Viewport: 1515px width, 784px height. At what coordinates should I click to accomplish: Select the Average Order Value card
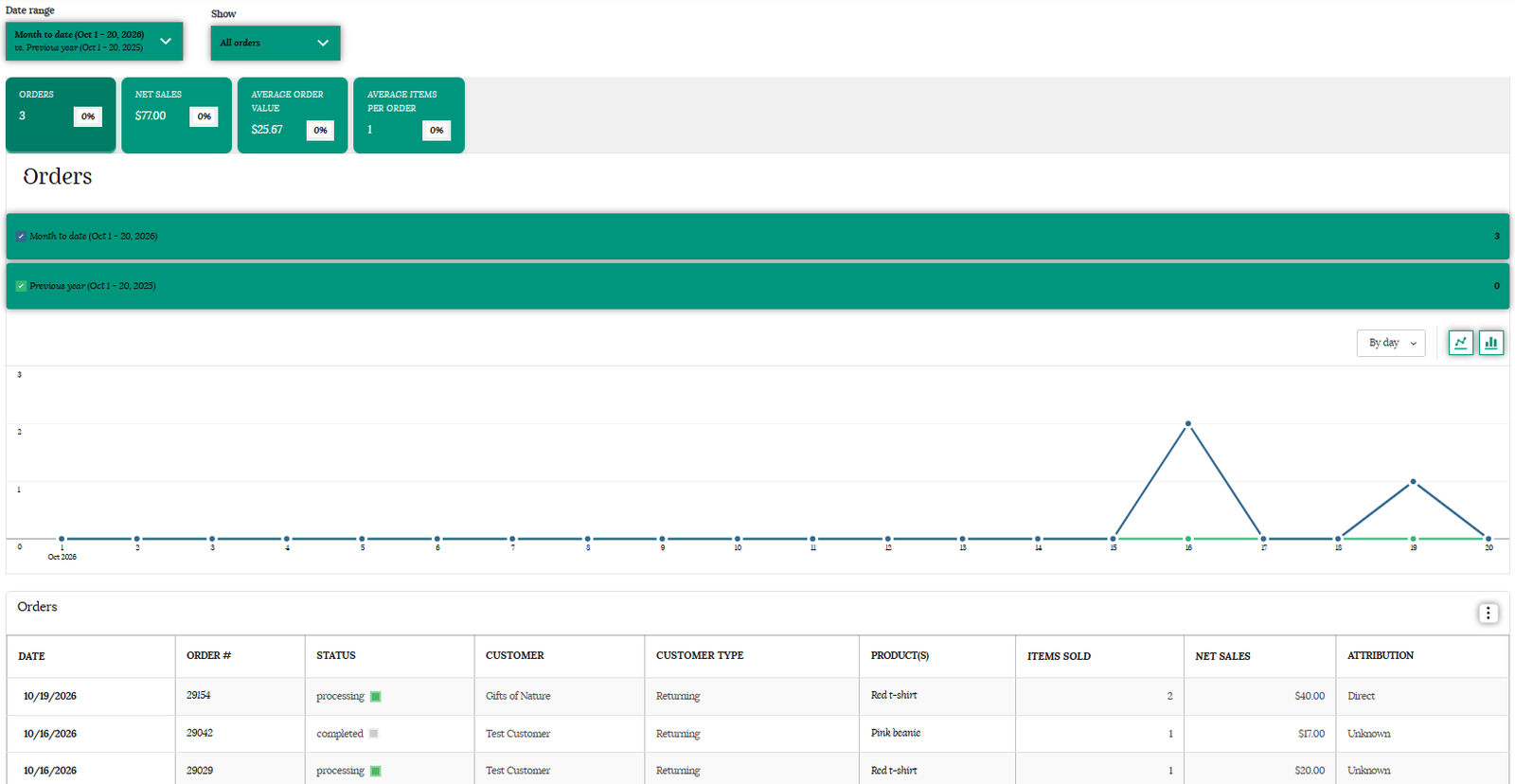[x=293, y=115]
